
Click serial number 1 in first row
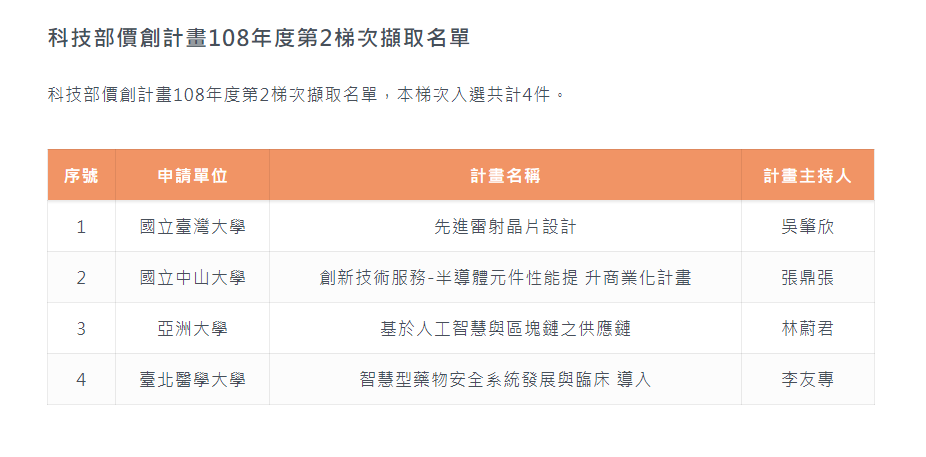[x=81, y=227]
